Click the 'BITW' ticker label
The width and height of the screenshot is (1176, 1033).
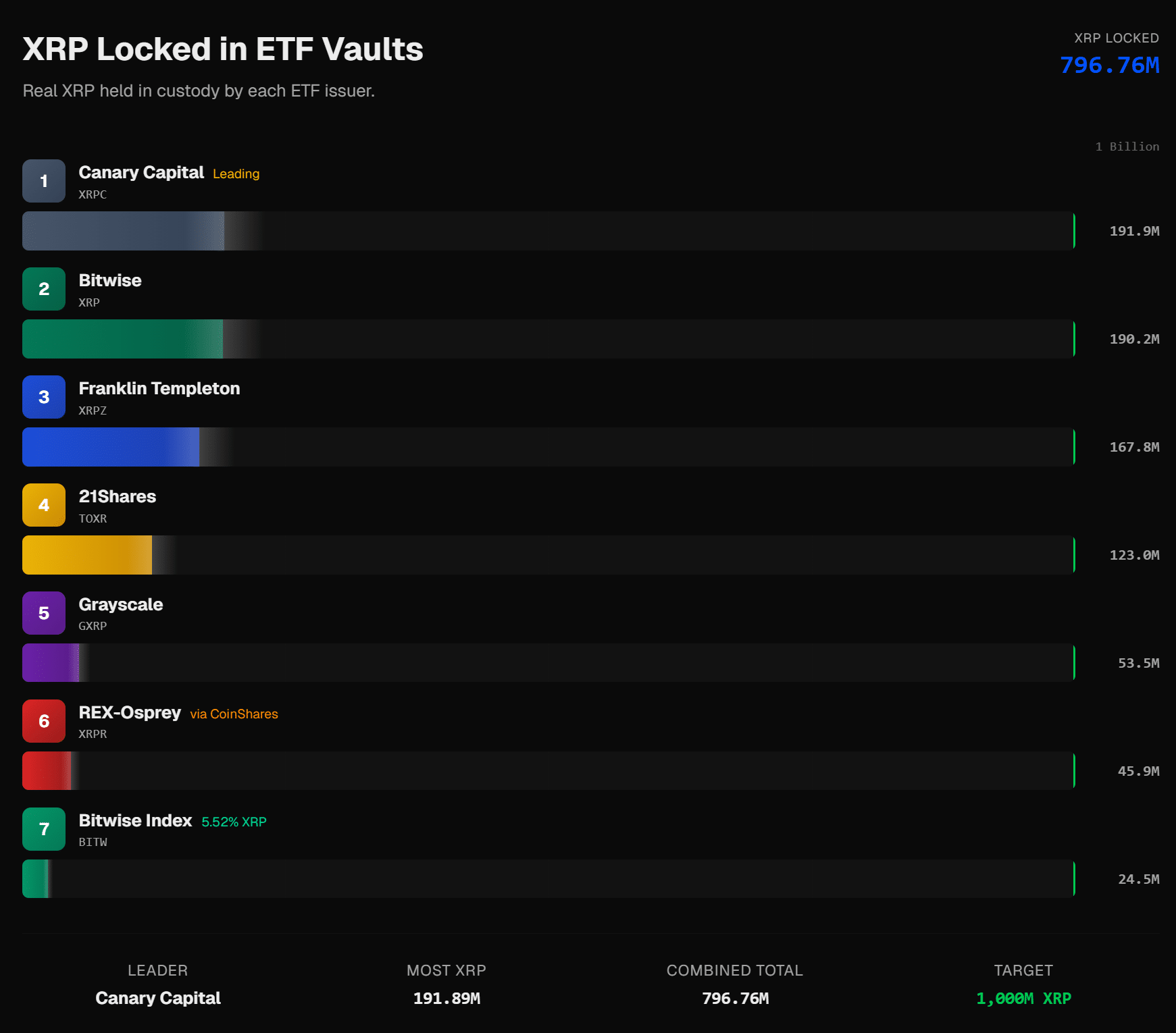(93, 842)
